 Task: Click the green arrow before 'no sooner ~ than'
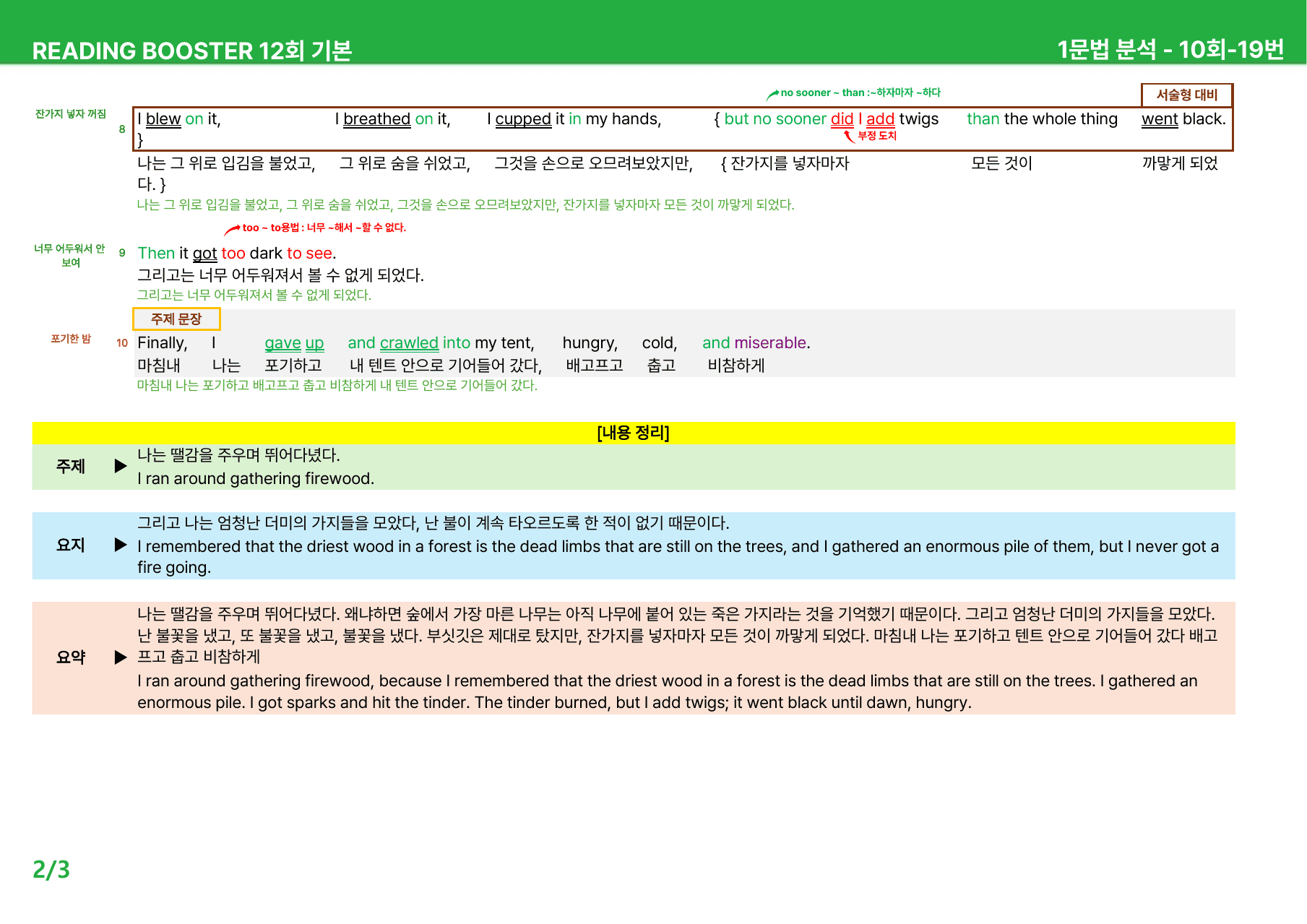772,94
